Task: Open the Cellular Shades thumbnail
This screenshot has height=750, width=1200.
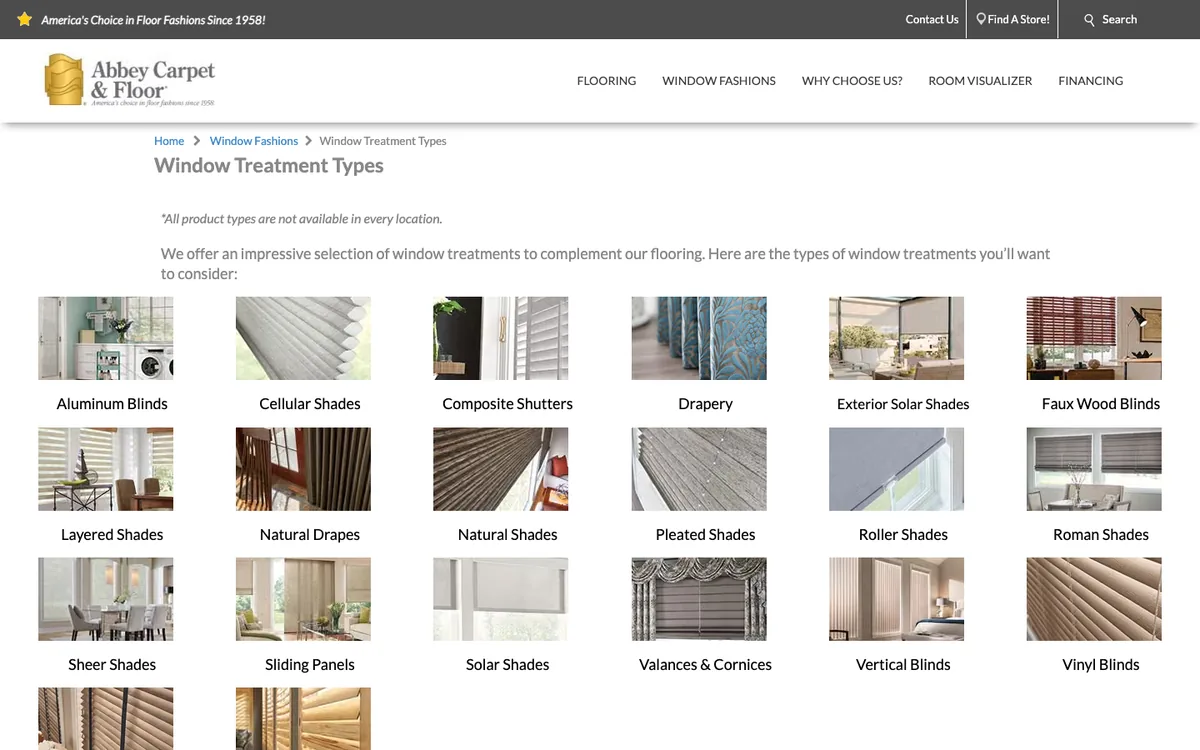Action: click(x=303, y=338)
